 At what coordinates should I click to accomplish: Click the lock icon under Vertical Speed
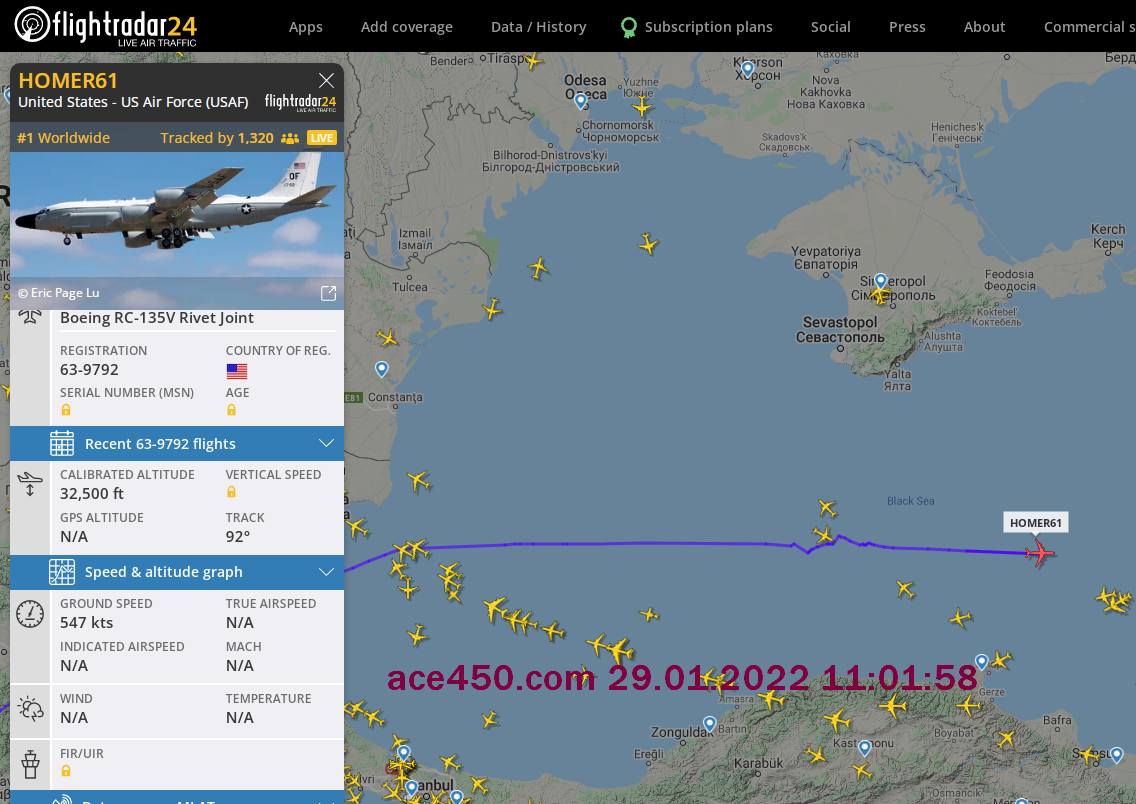click(x=232, y=492)
